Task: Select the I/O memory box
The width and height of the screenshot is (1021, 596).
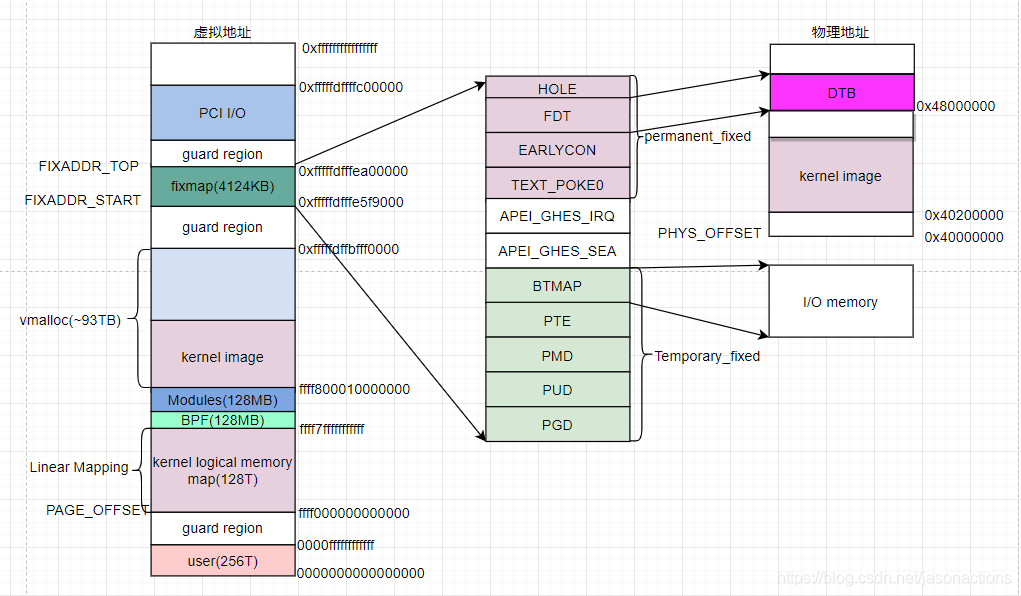Action: [x=841, y=301]
